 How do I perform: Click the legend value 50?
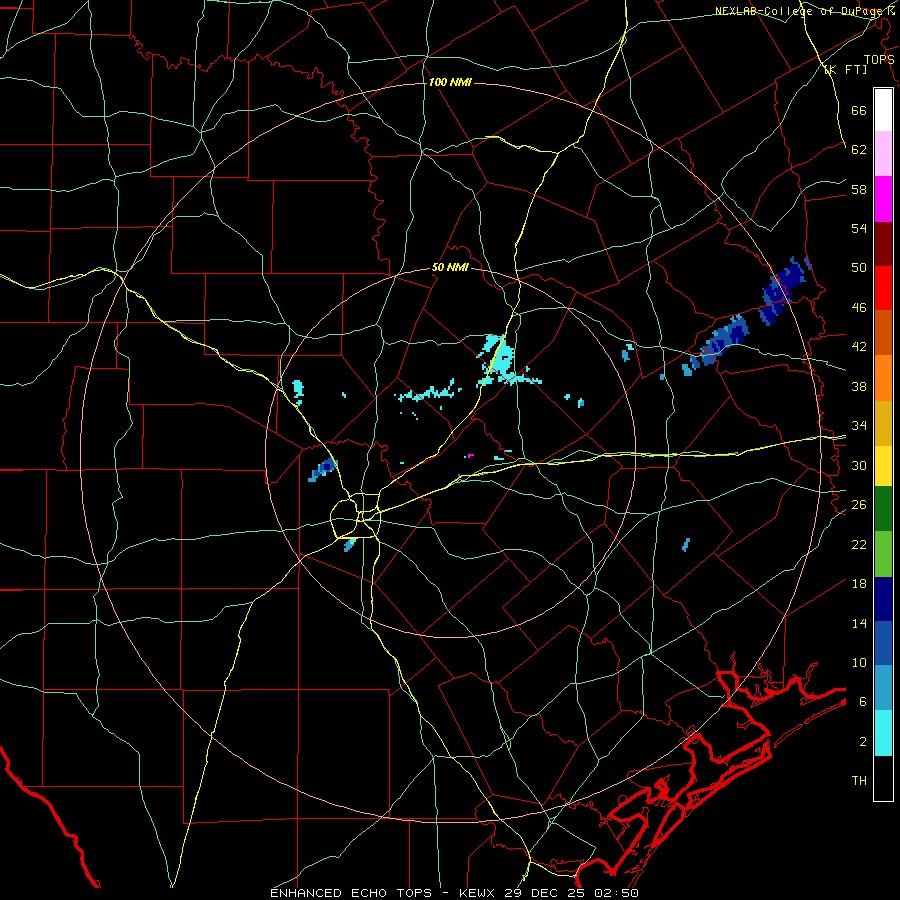pyautogui.click(x=859, y=267)
